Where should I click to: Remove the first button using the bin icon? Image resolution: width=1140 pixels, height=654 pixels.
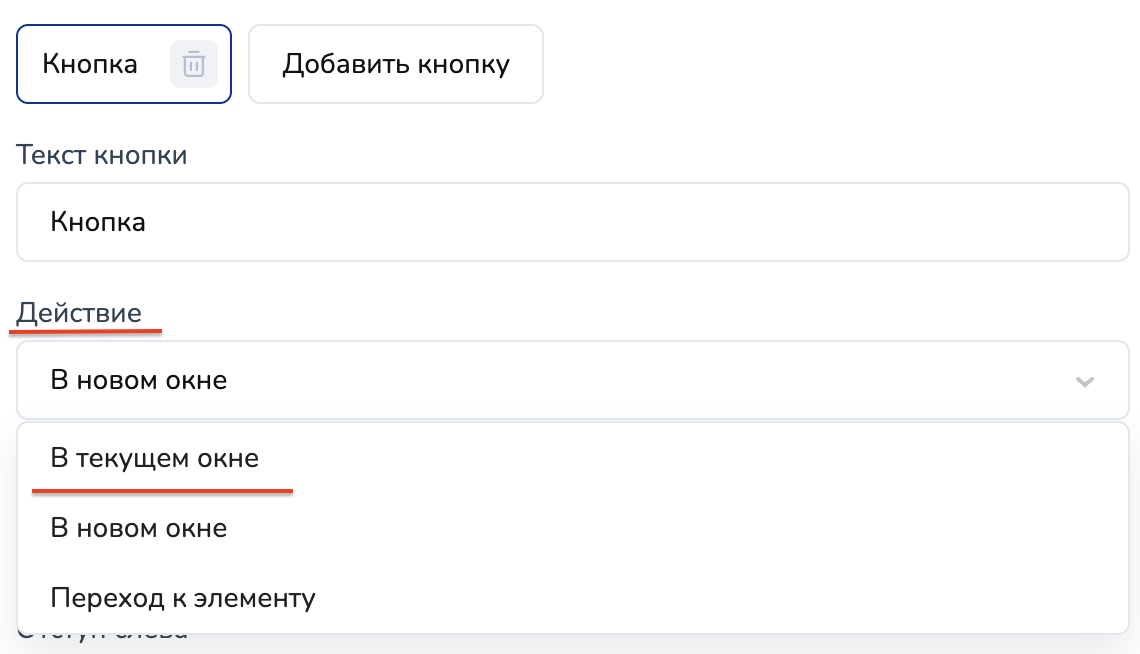pyautogui.click(x=193, y=64)
